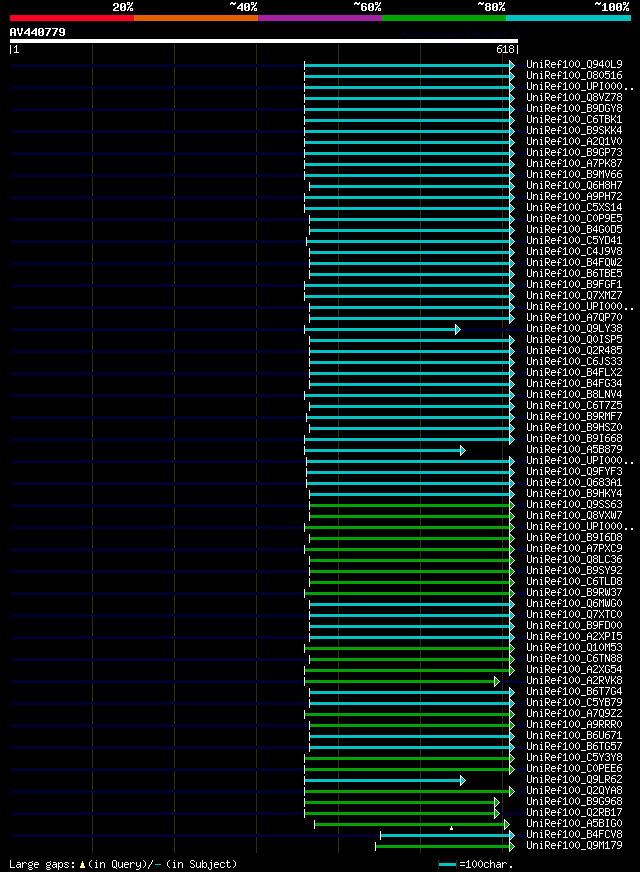Click the UniRef100_B9HKY4 label
The width and height of the screenshot is (640, 872).
[574, 494]
